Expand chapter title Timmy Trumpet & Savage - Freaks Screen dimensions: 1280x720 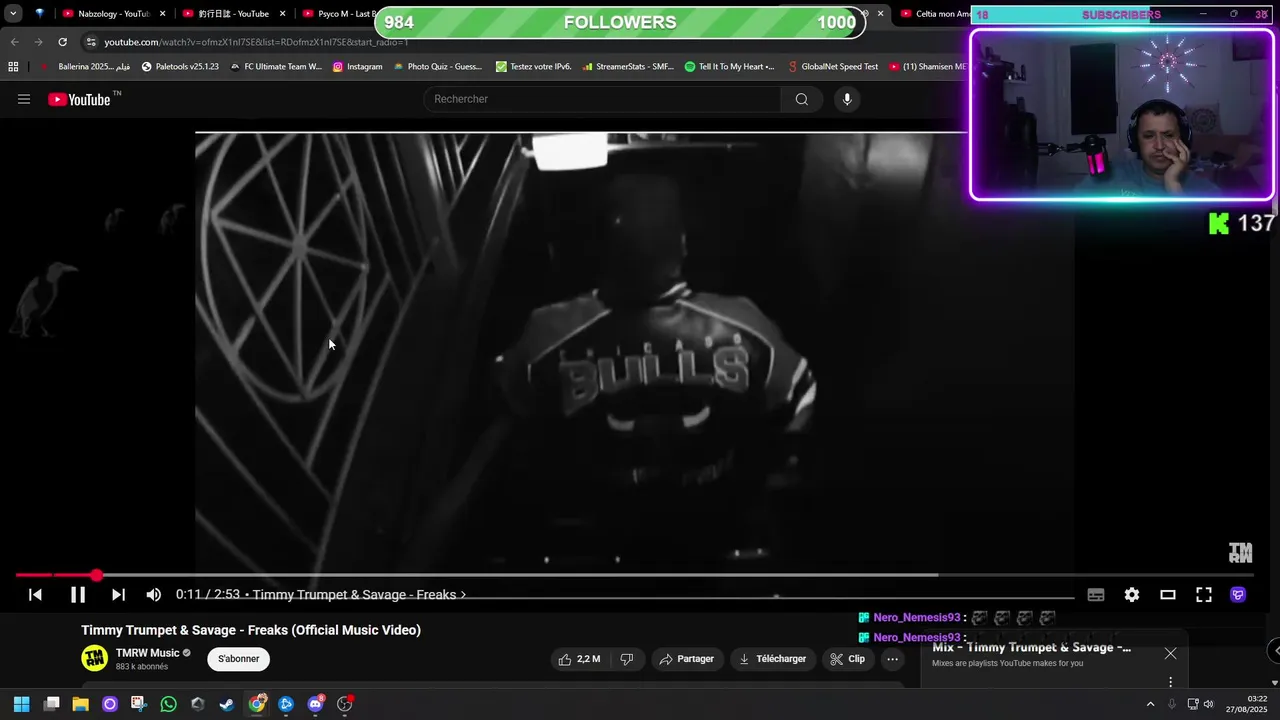click(359, 595)
